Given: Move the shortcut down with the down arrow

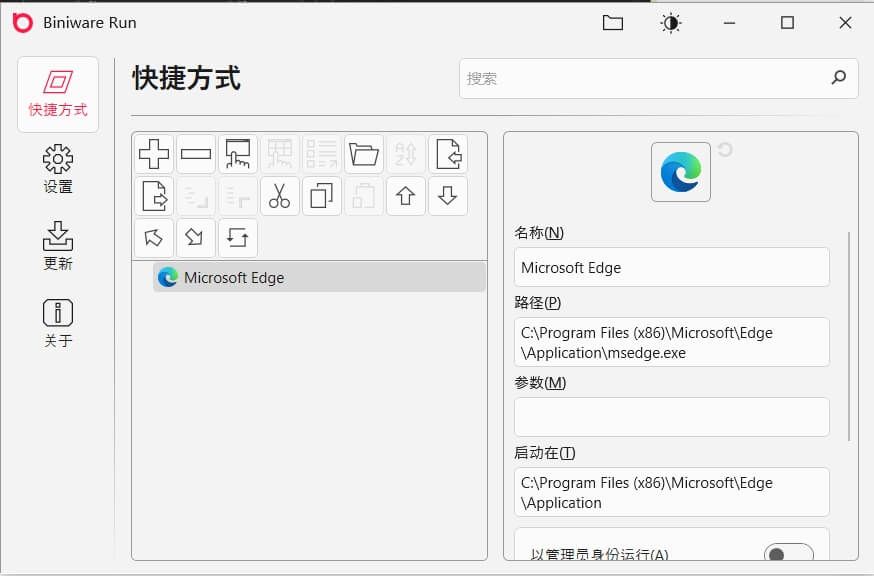Looking at the screenshot, I should coord(448,196).
